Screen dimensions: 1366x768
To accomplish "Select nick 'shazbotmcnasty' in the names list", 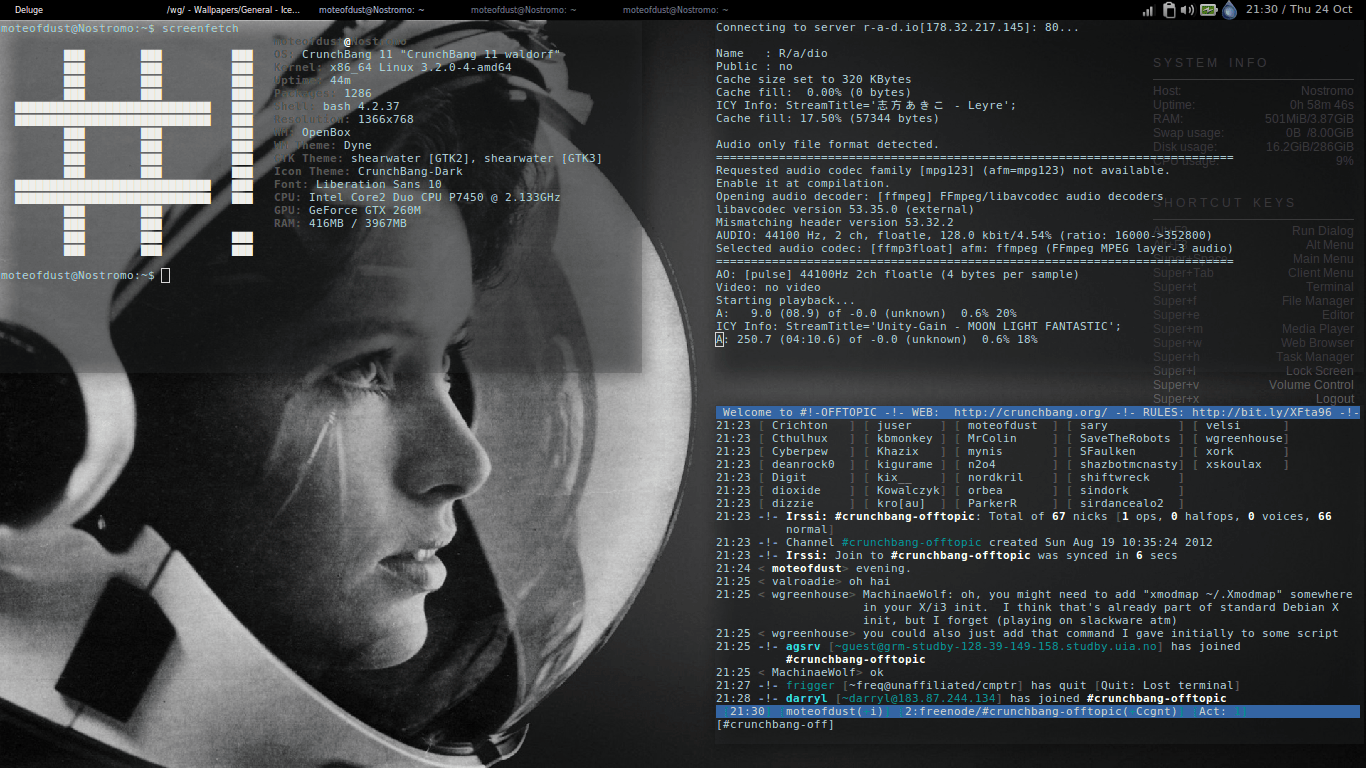I will point(1129,465).
